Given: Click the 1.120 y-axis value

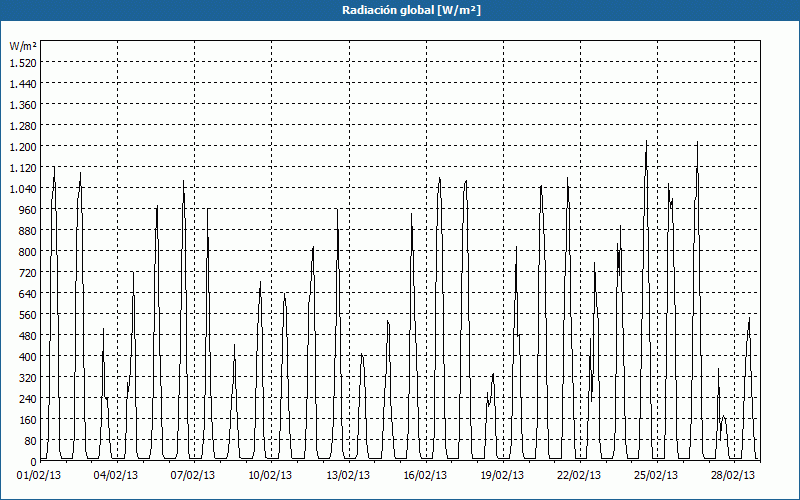Looking at the screenshot, I should tap(23, 168).
